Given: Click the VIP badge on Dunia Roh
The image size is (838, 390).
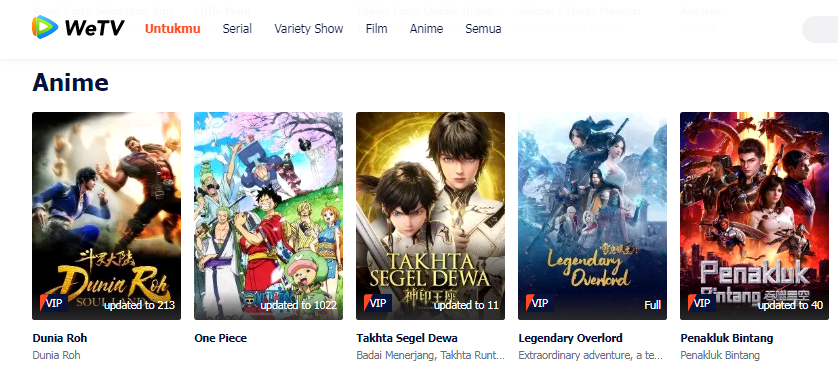Looking at the screenshot, I should 53,303.
